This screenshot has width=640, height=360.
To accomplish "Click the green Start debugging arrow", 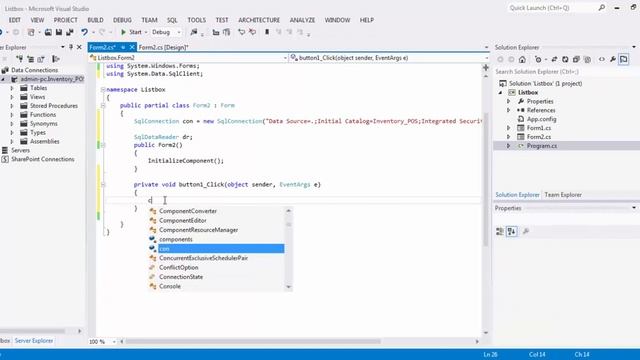I will (123, 32).
